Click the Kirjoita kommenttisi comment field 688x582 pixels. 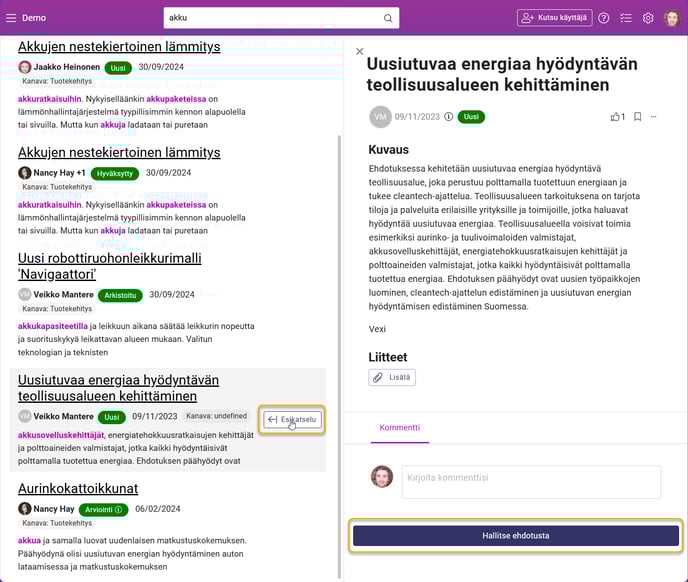(531, 482)
